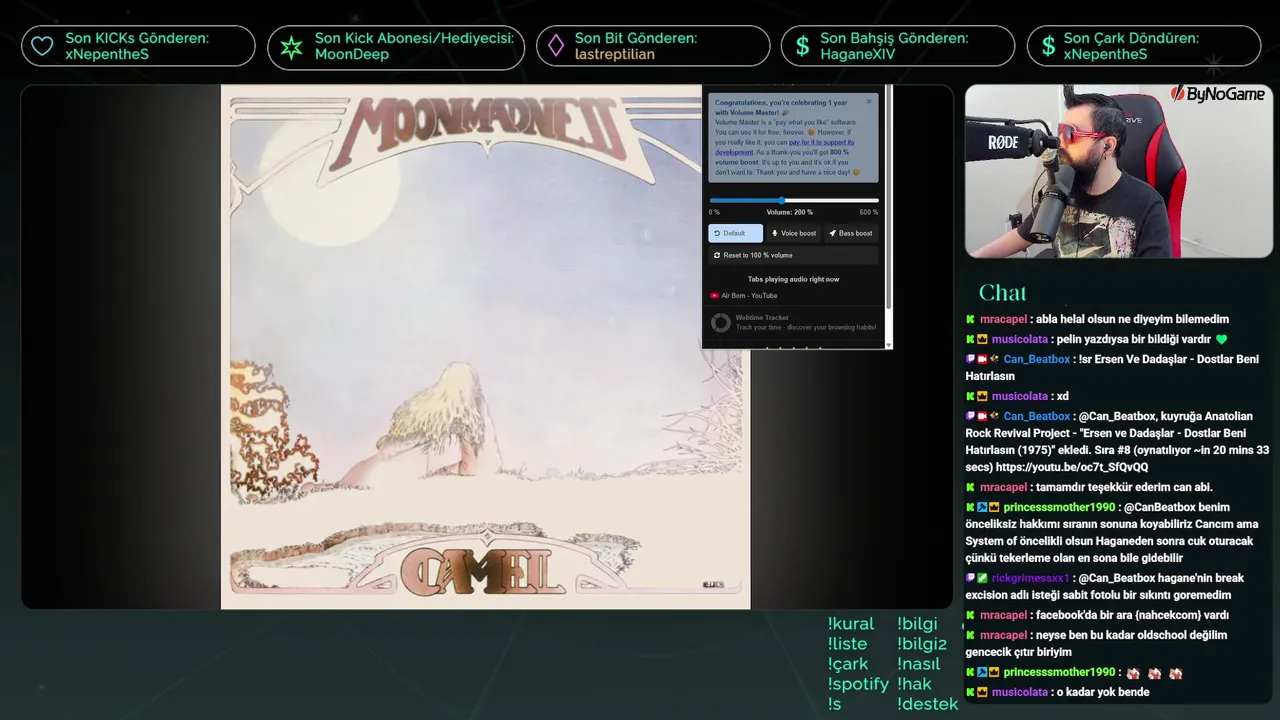The image size is (1280, 720).
Task: Click the lastreptilian bit sender name
Action: pos(615,54)
